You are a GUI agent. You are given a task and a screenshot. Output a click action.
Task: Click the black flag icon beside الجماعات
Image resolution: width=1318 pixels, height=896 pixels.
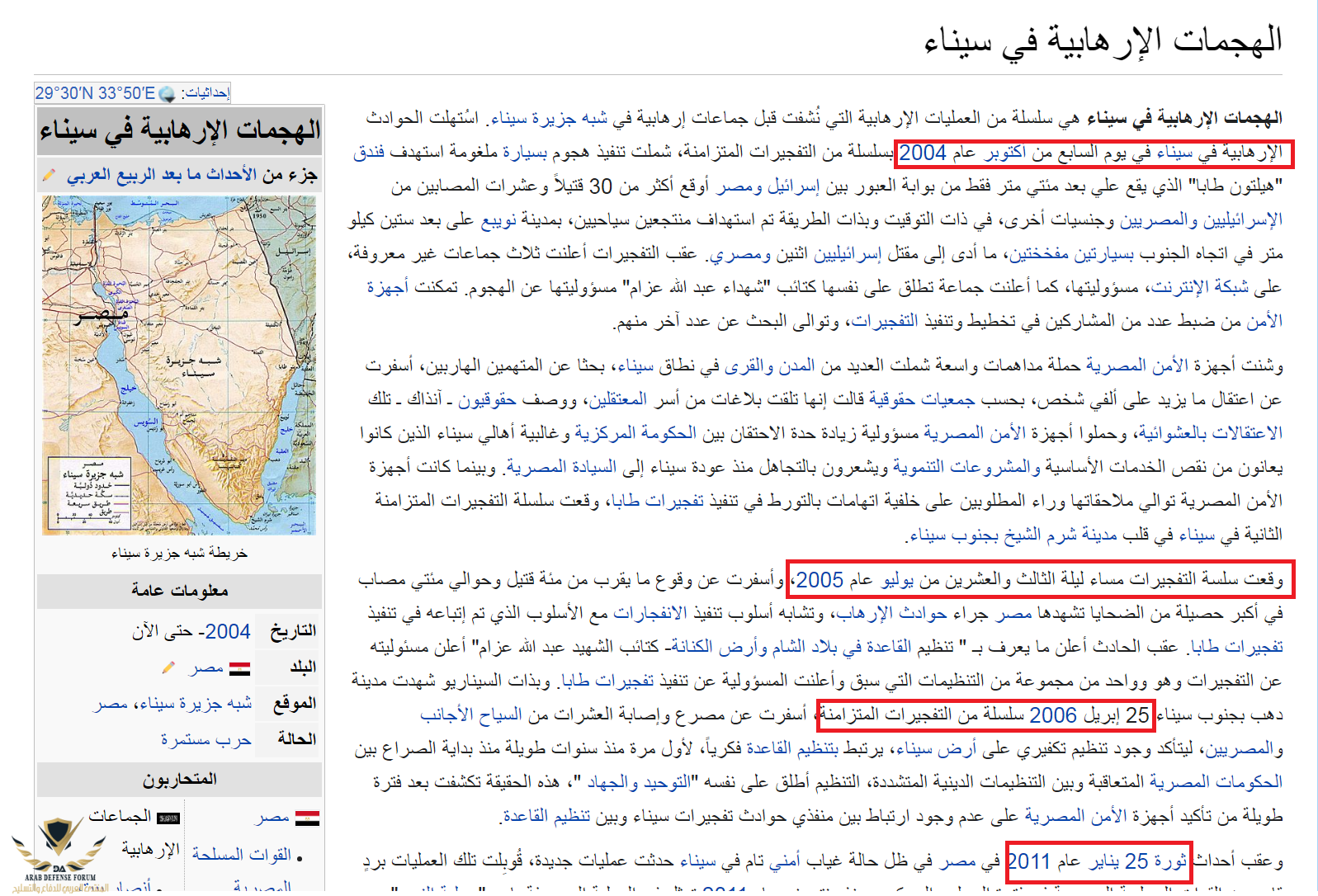click(x=168, y=818)
